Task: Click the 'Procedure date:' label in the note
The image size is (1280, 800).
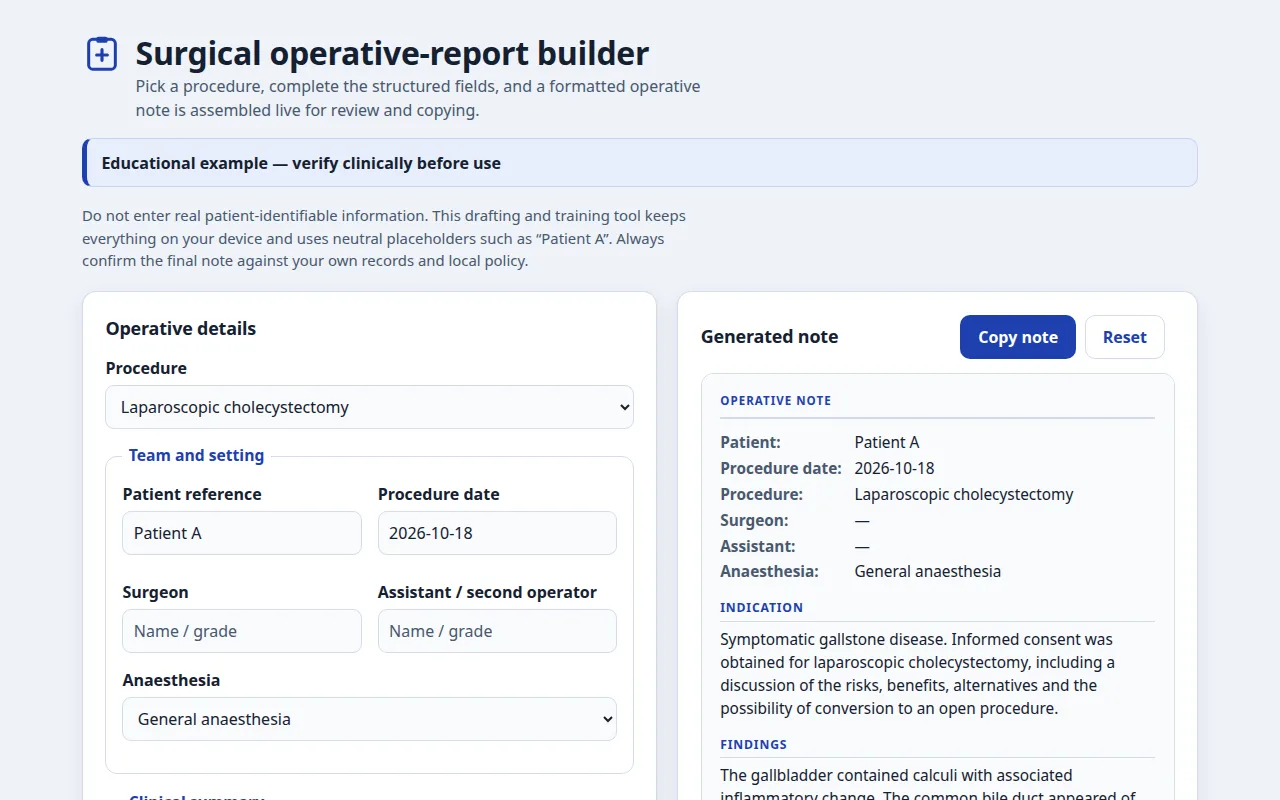Action: 779,468
